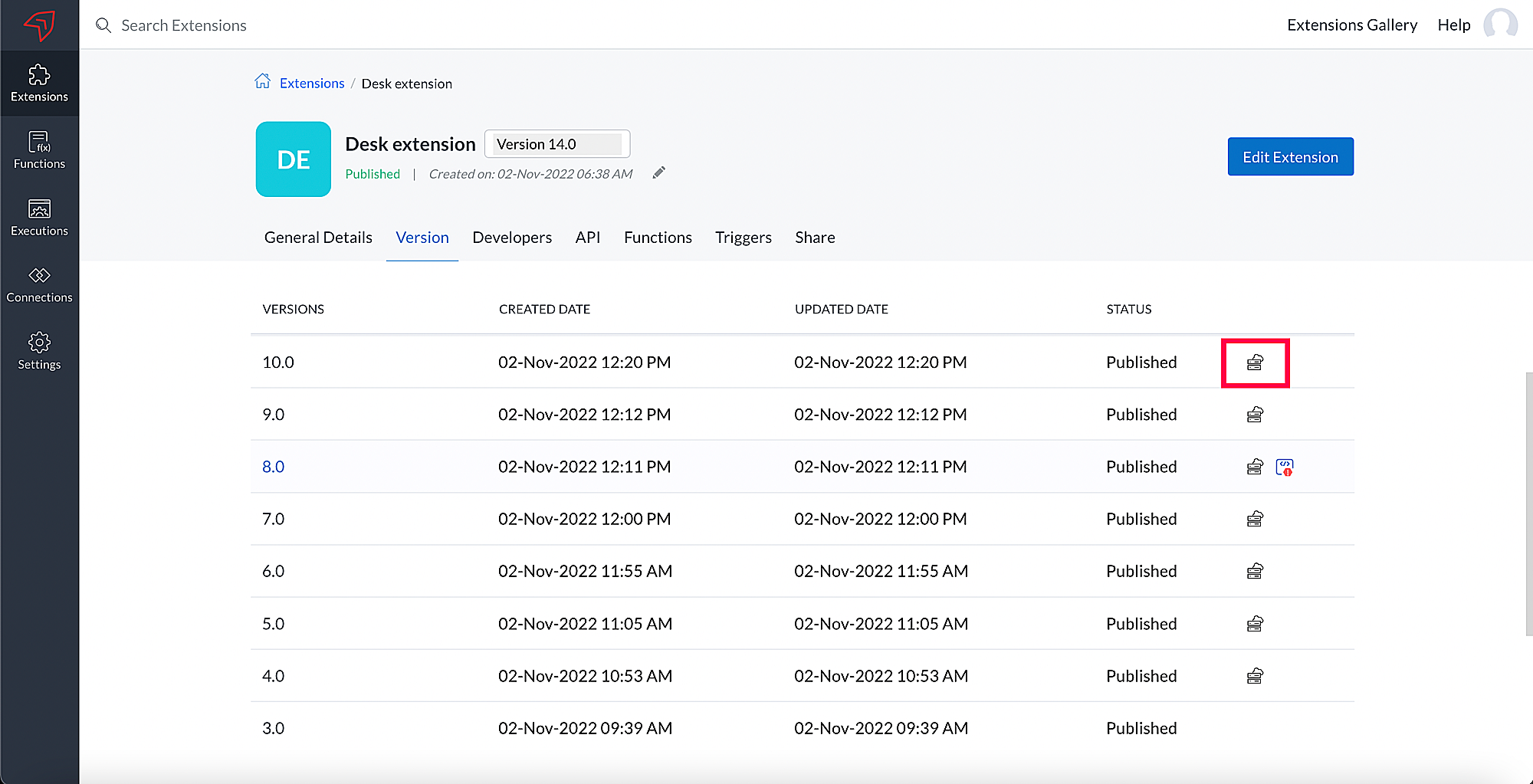Switch to the Triggers tab
The width and height of the screenshot is (1533, 784).
743,238
